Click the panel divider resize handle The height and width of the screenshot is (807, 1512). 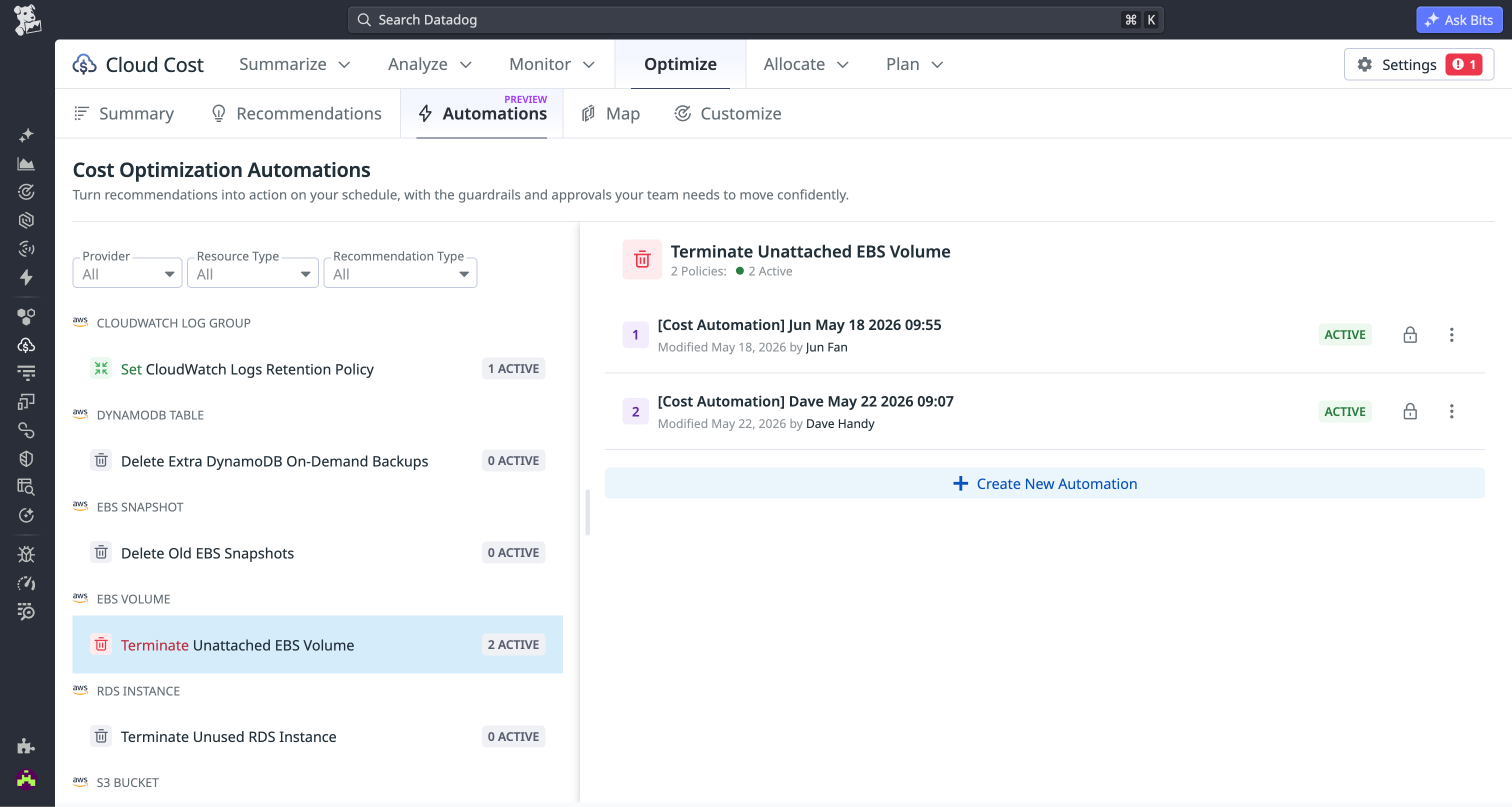587,512
